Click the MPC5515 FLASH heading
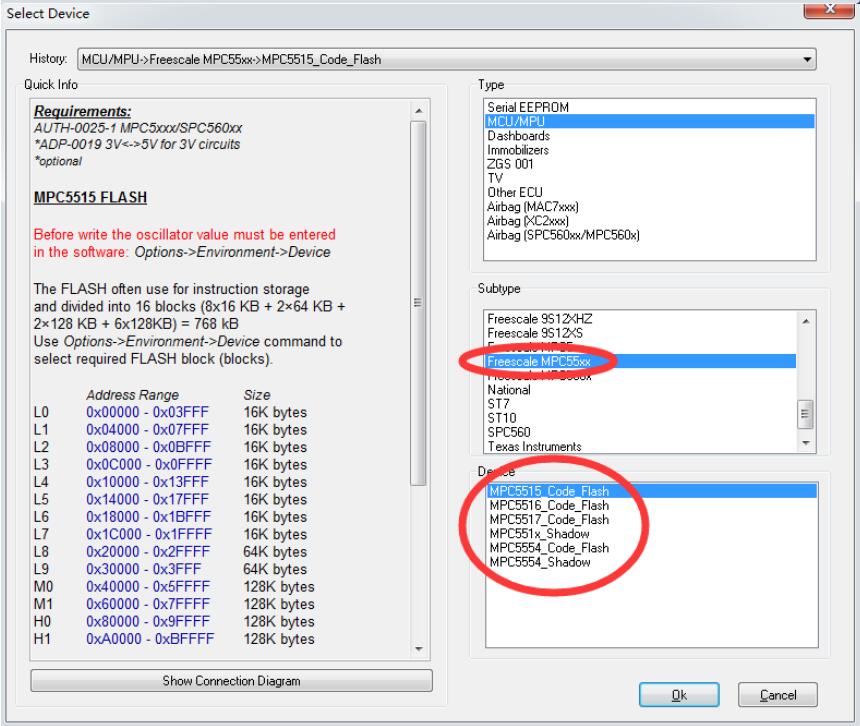860x726 pixels. [90, 197]
